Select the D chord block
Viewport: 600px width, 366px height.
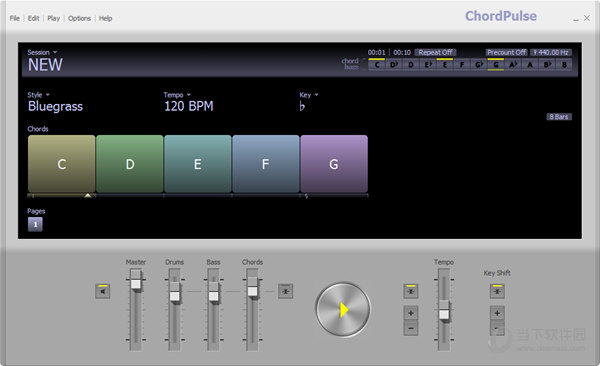130,164
